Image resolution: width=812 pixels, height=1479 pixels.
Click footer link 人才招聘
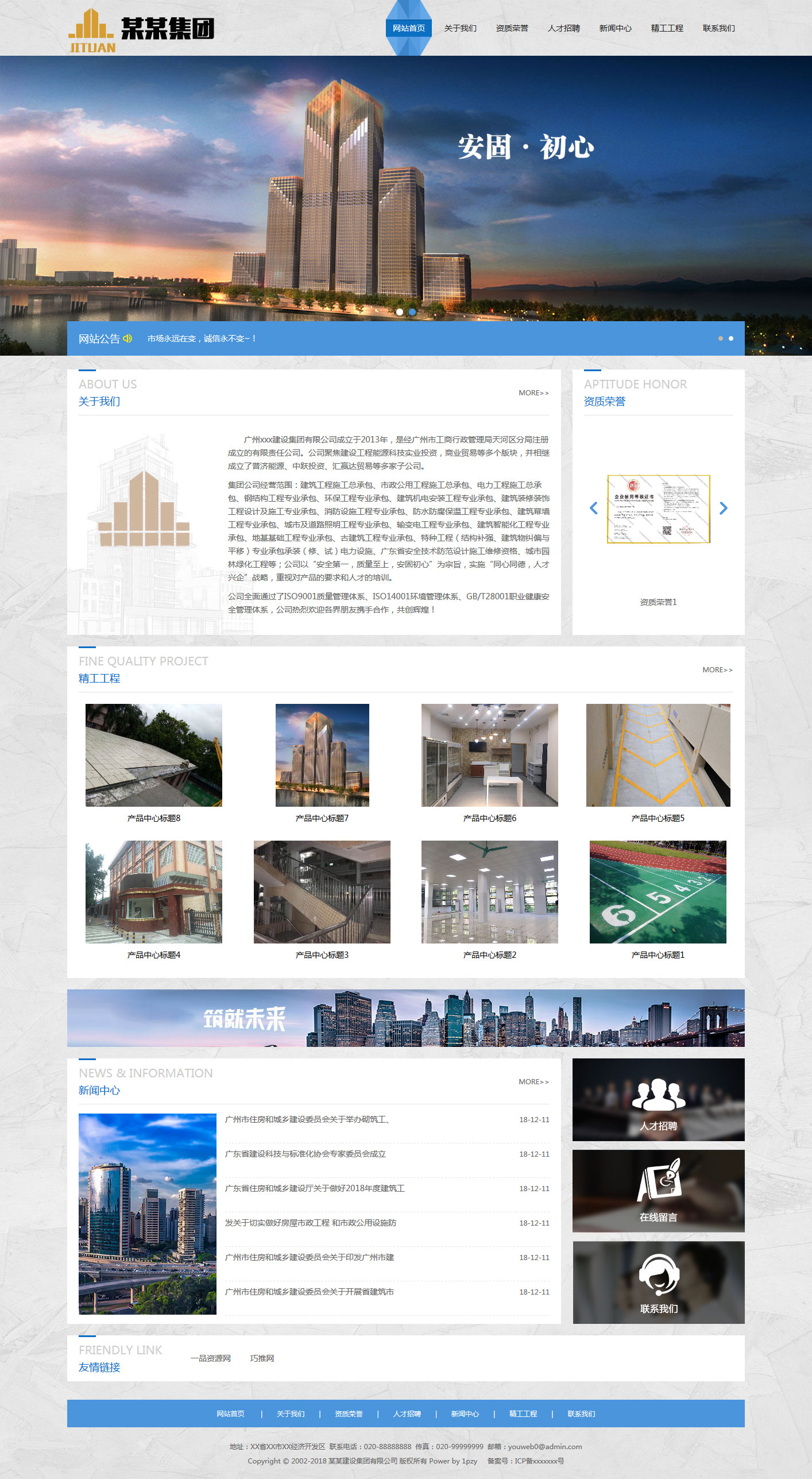point(407,1414)
